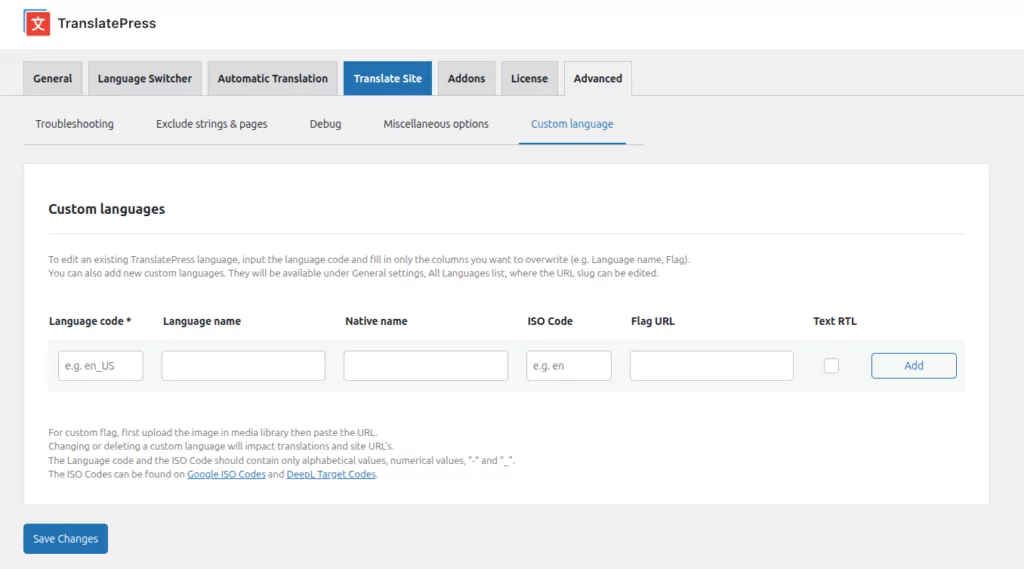Enable the Text RTL checkbox
Screen dimensions: 1024x569
click(831, 366)
